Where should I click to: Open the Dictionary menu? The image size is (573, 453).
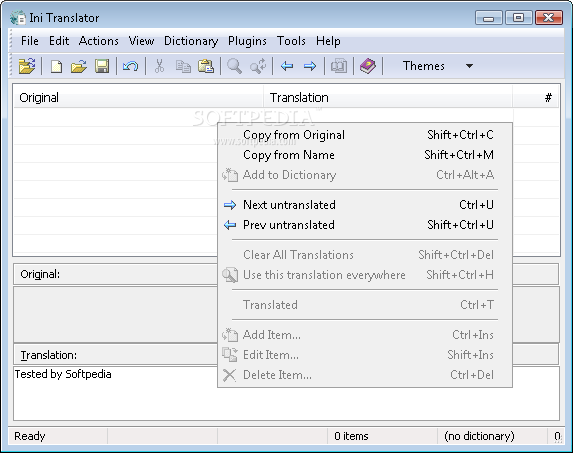(191, 41)
